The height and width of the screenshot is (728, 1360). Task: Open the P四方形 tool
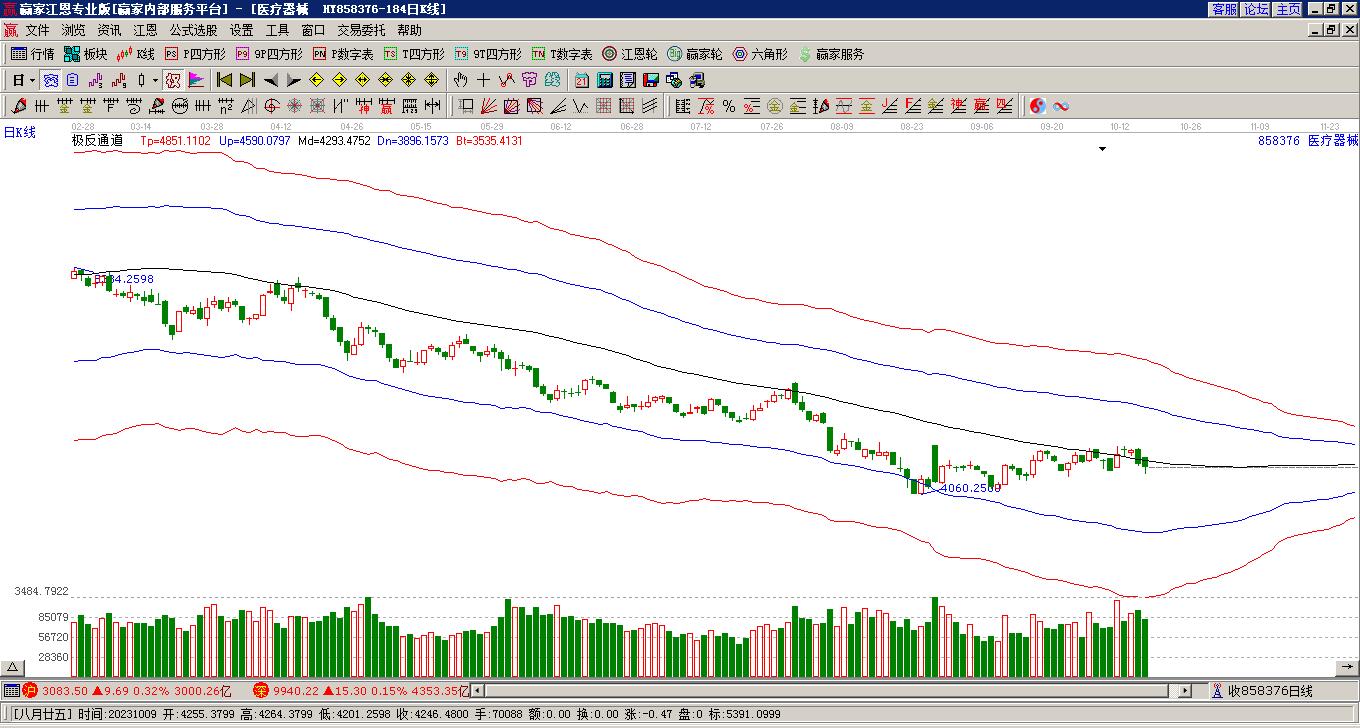tap(195, 54)
